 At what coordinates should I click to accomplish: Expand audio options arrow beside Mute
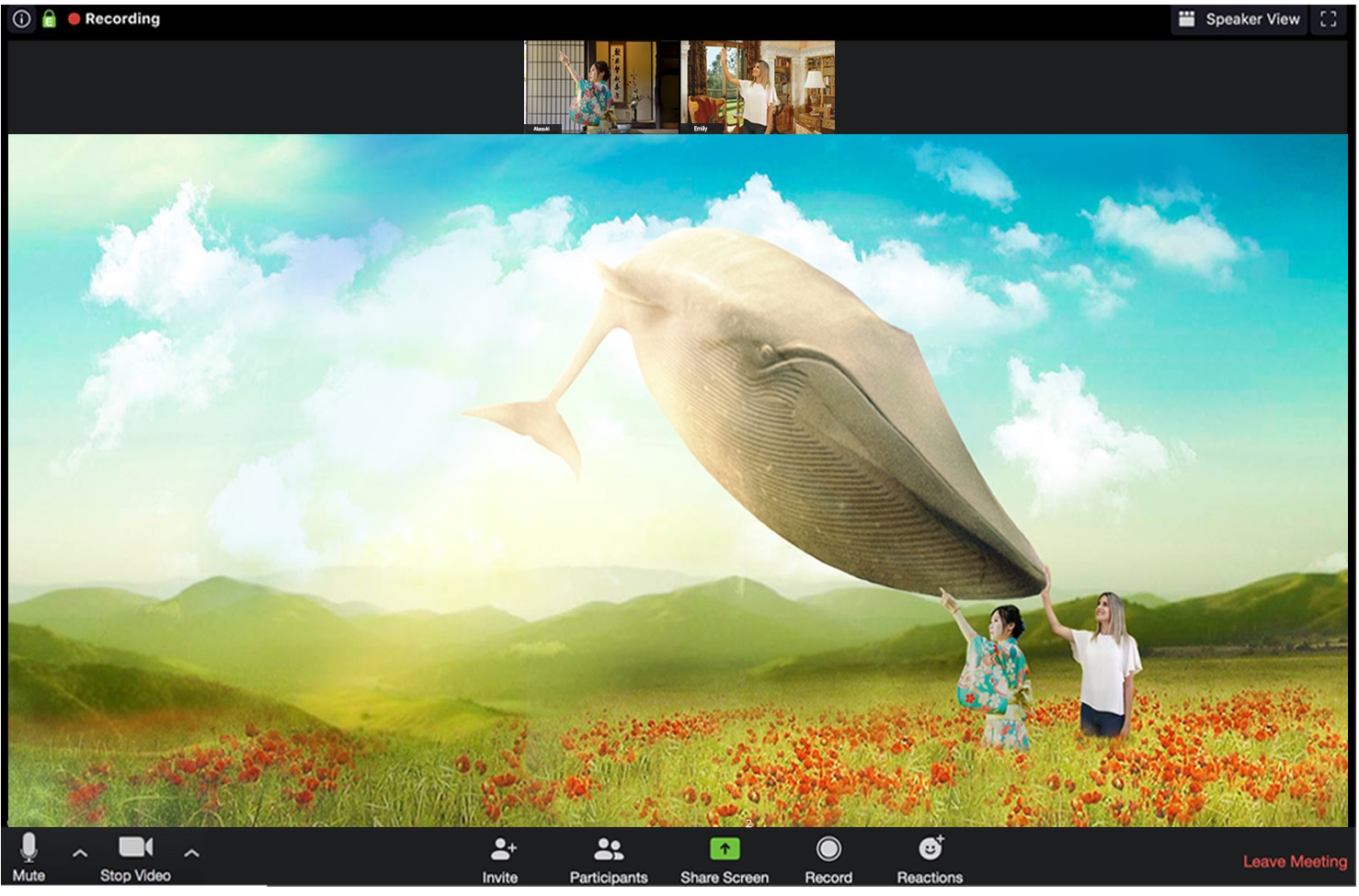point(80,854)
